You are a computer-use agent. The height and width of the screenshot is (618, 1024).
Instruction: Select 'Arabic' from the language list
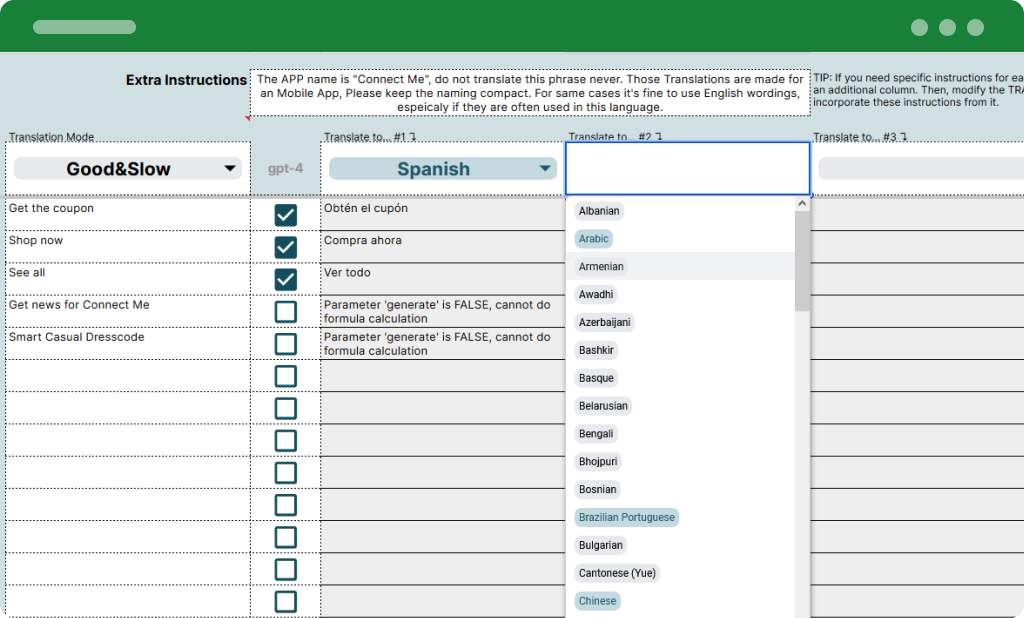(x=593, y=238)
